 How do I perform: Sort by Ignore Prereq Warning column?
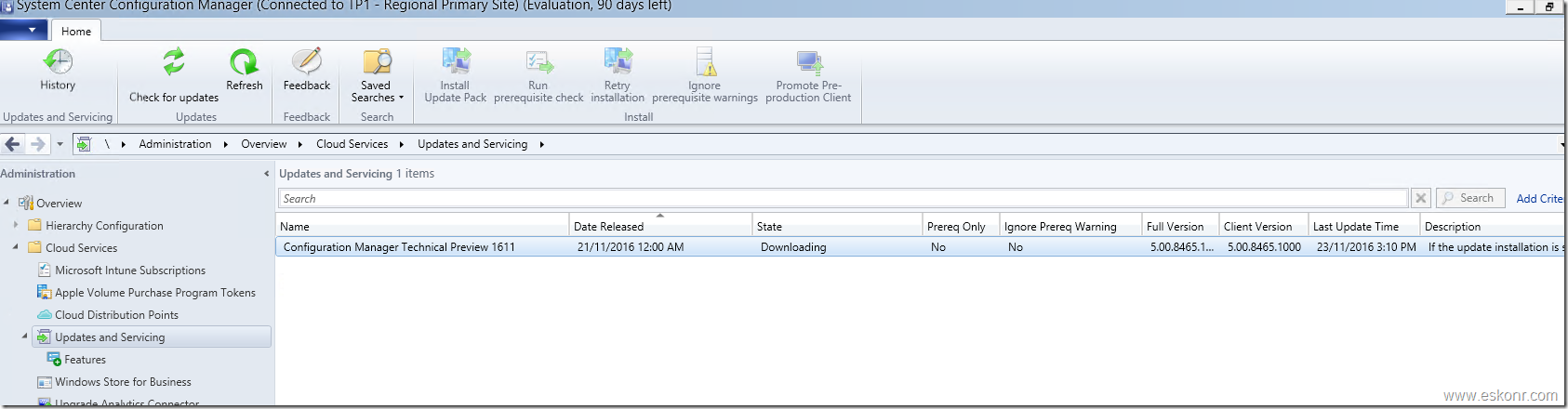coord(1070,226)
